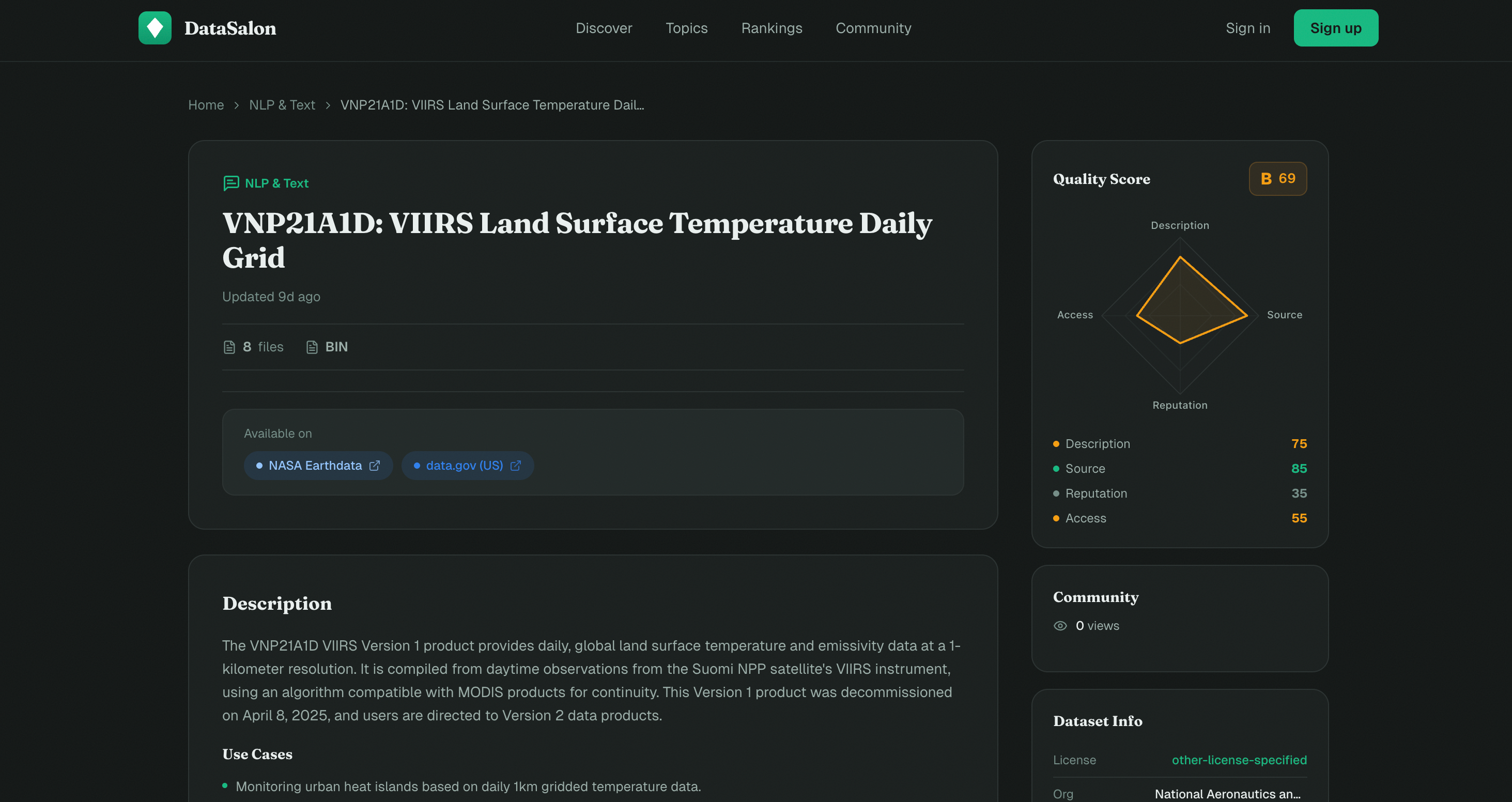Click the DataSalon diamond logo icon
The width and height of the screenshot is (1512, 802).
(155, 27)
